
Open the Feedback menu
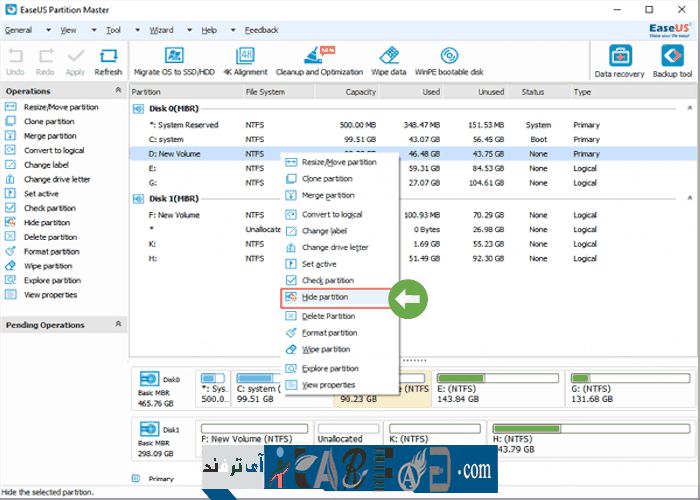(x=261, y=30)
